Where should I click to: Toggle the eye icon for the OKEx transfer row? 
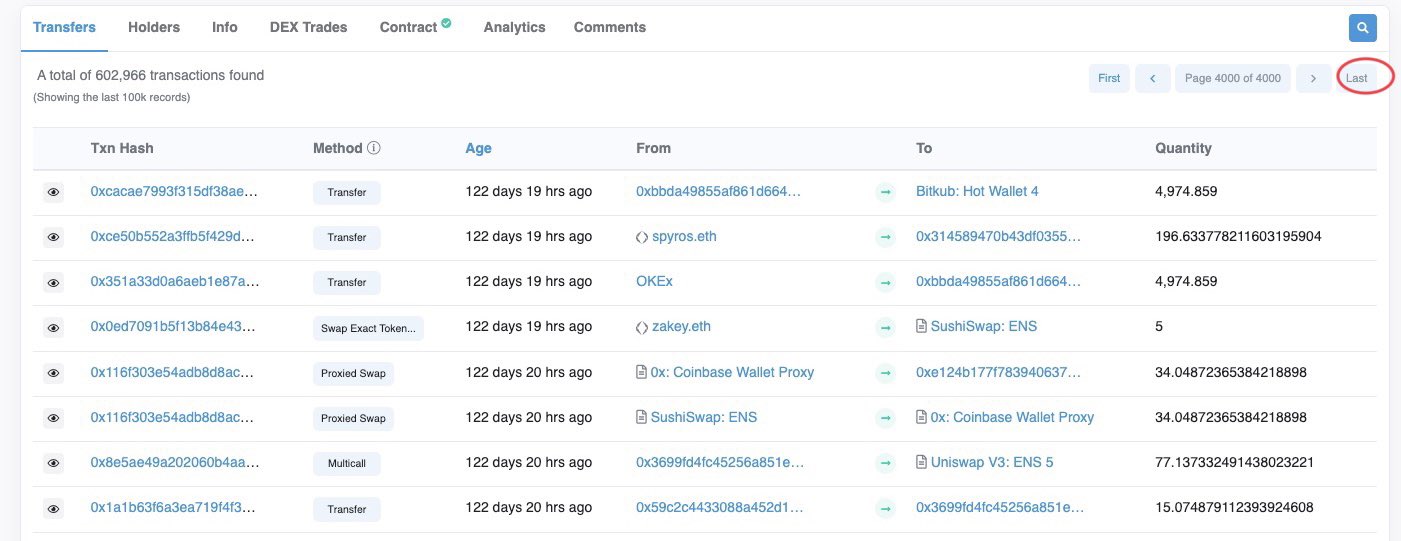(54, 283)
